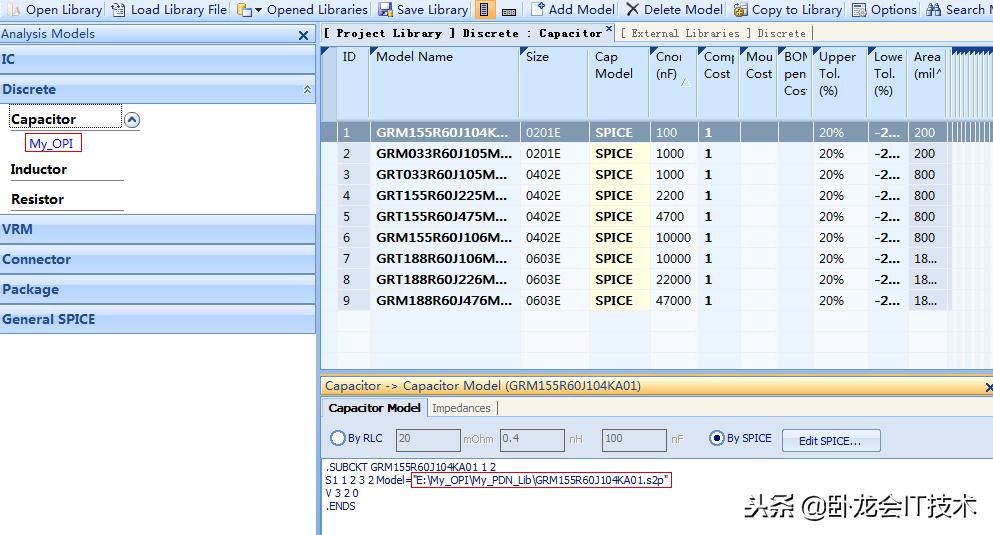Image resolution: width=993 pixels, height=535 pixels.
Task: Switch to External Libraries Discrete tab
Action: click(714, 33)
